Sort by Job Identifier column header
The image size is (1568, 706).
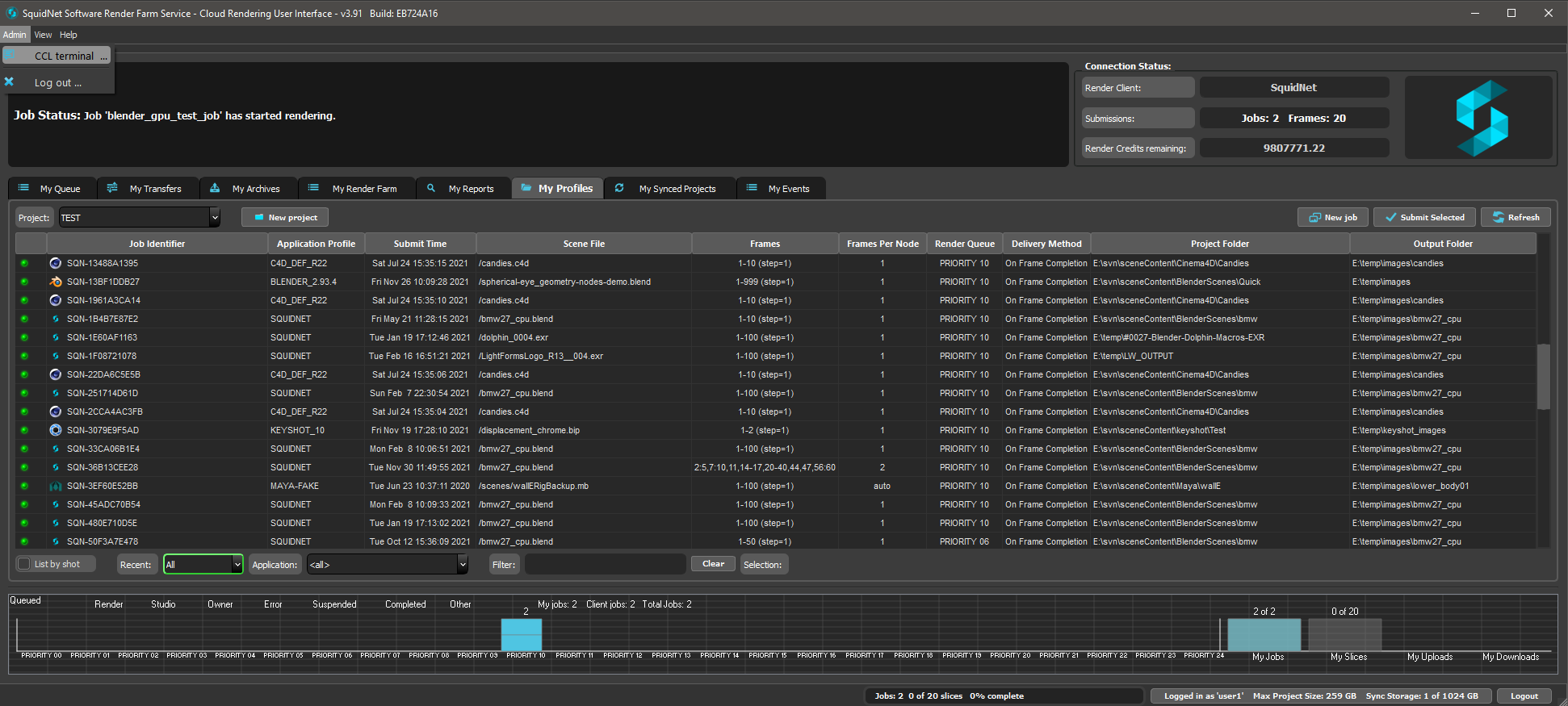157,244
